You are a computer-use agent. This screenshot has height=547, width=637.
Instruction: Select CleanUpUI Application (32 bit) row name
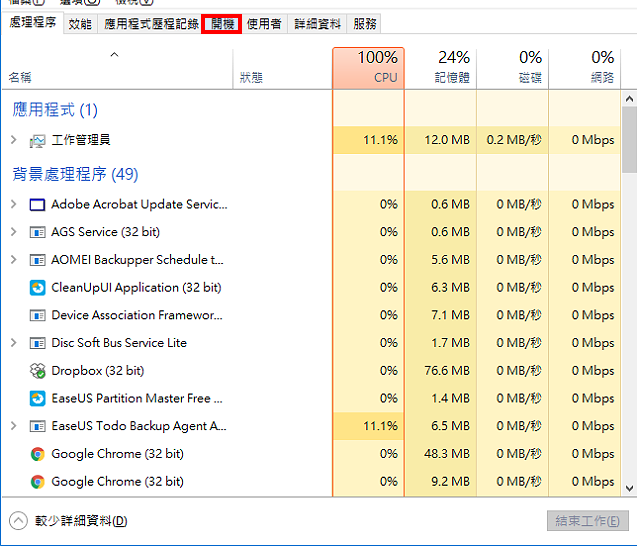[136, 287]
